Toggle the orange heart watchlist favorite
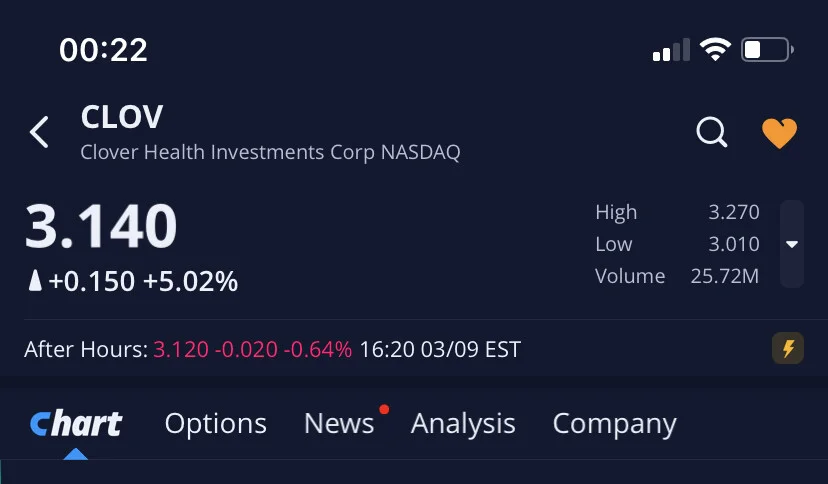 click(x=779, y=132)
